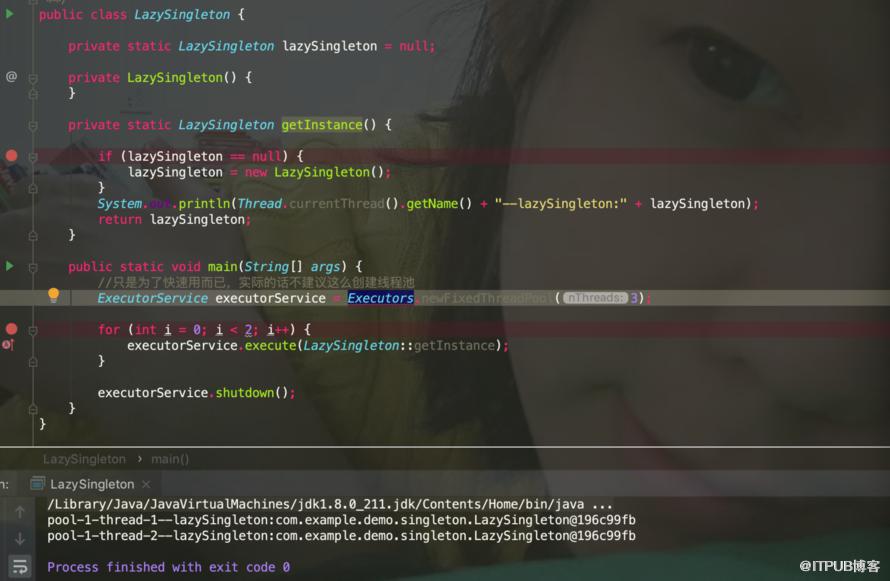890x581 pixels.
Task: Click the fold end marker below return lazySingleton
Action: pos(33,235)
